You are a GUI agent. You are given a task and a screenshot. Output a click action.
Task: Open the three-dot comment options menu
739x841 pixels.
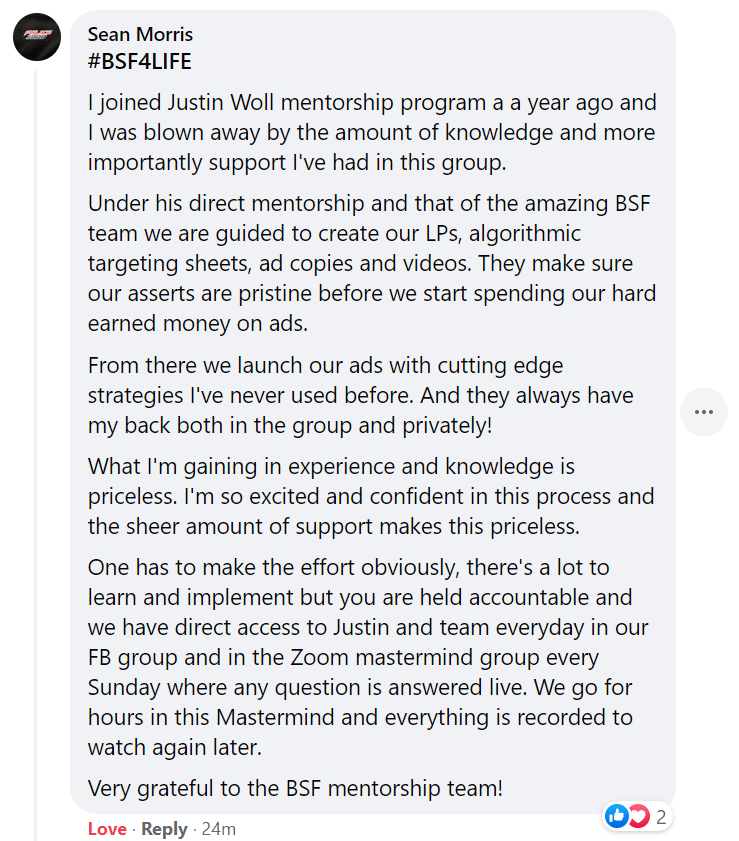(704, 412)
